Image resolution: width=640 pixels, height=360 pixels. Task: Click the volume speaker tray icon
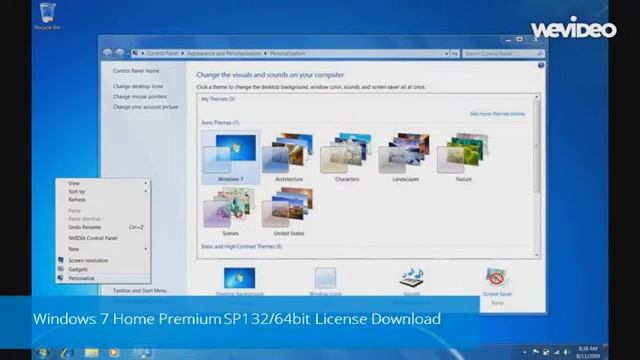point(566,352)
